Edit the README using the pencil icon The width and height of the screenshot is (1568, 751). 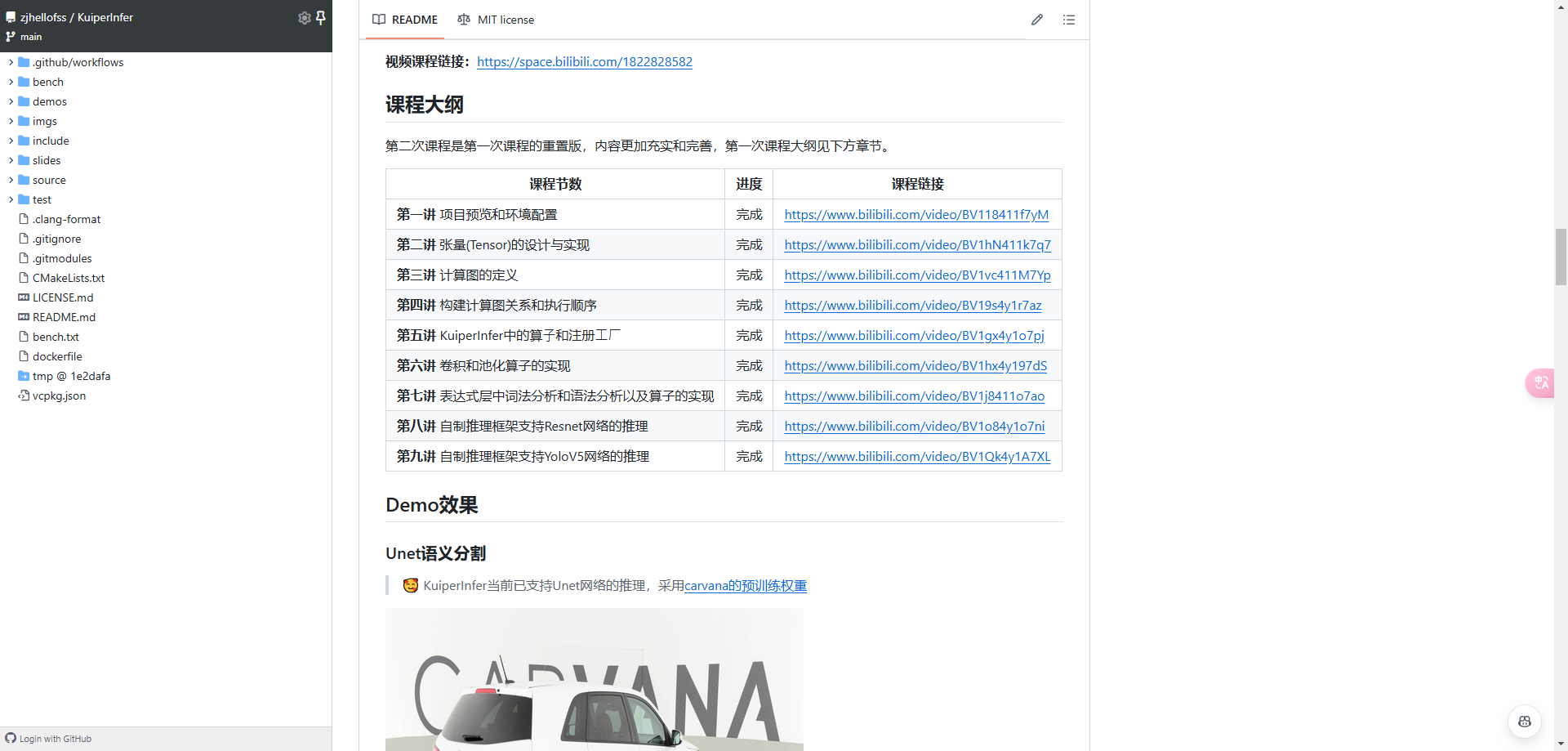(x=1036, y=19)
